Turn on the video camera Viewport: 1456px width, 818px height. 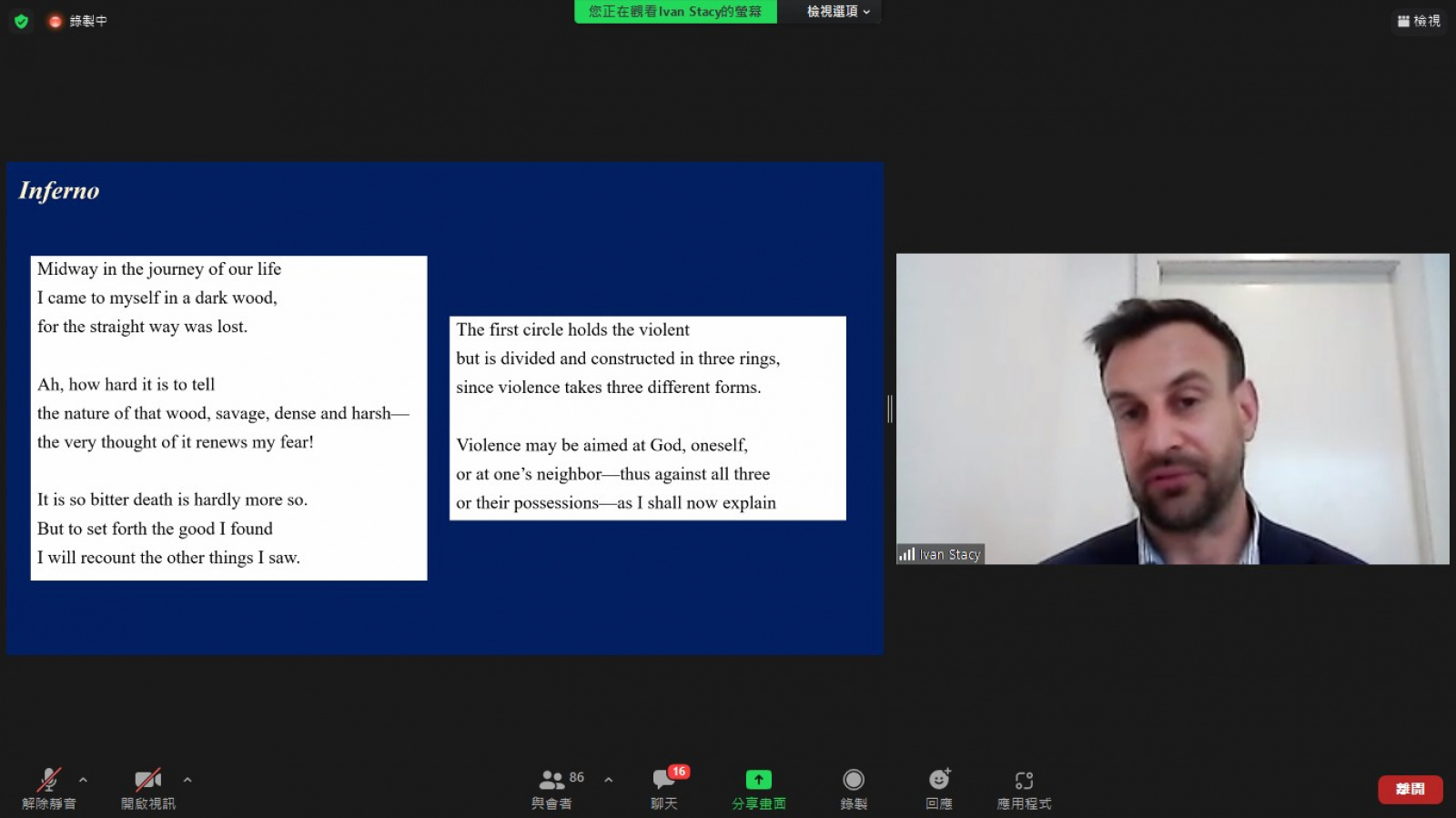(x=148, y=788)
